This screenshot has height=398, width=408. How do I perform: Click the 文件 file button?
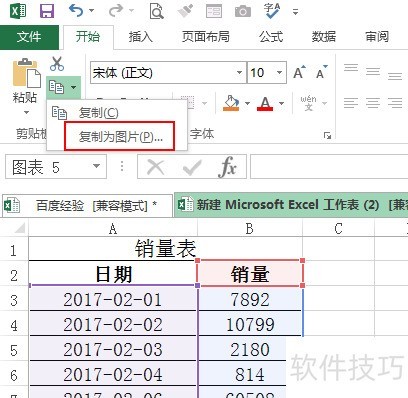pyautogui.click(x=29, y=36)
